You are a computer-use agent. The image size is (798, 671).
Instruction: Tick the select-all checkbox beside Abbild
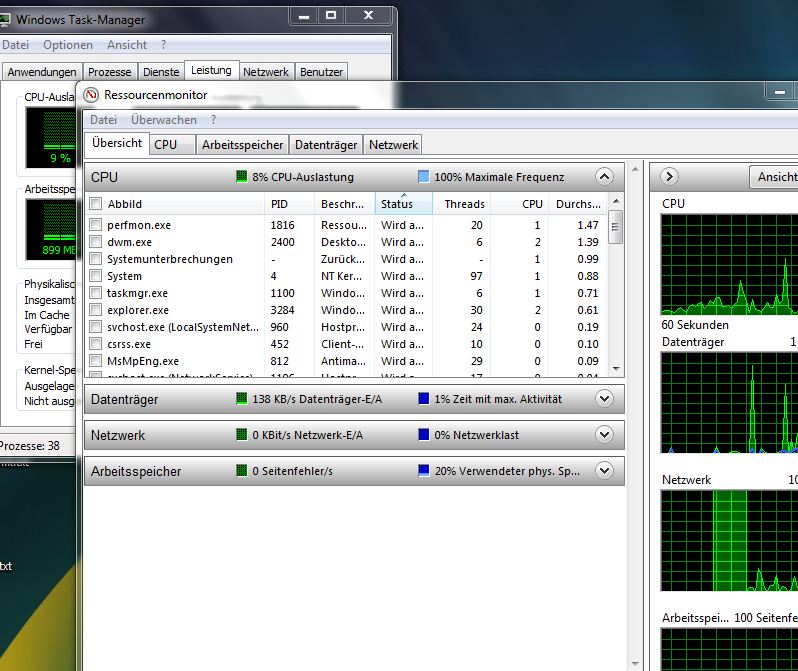pyautogui.click(x=95, y=204)
